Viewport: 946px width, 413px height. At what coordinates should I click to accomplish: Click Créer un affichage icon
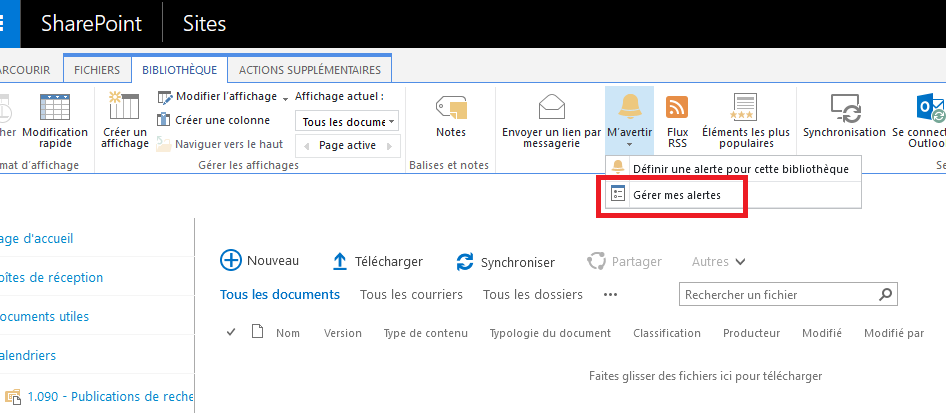pyautogui.click(x=124, y=108)
